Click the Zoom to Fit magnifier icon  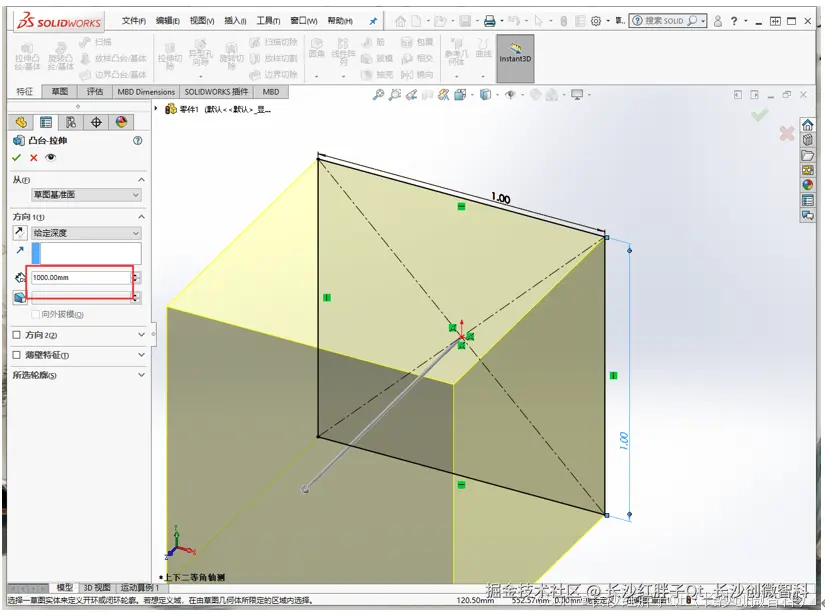[378, 95]
